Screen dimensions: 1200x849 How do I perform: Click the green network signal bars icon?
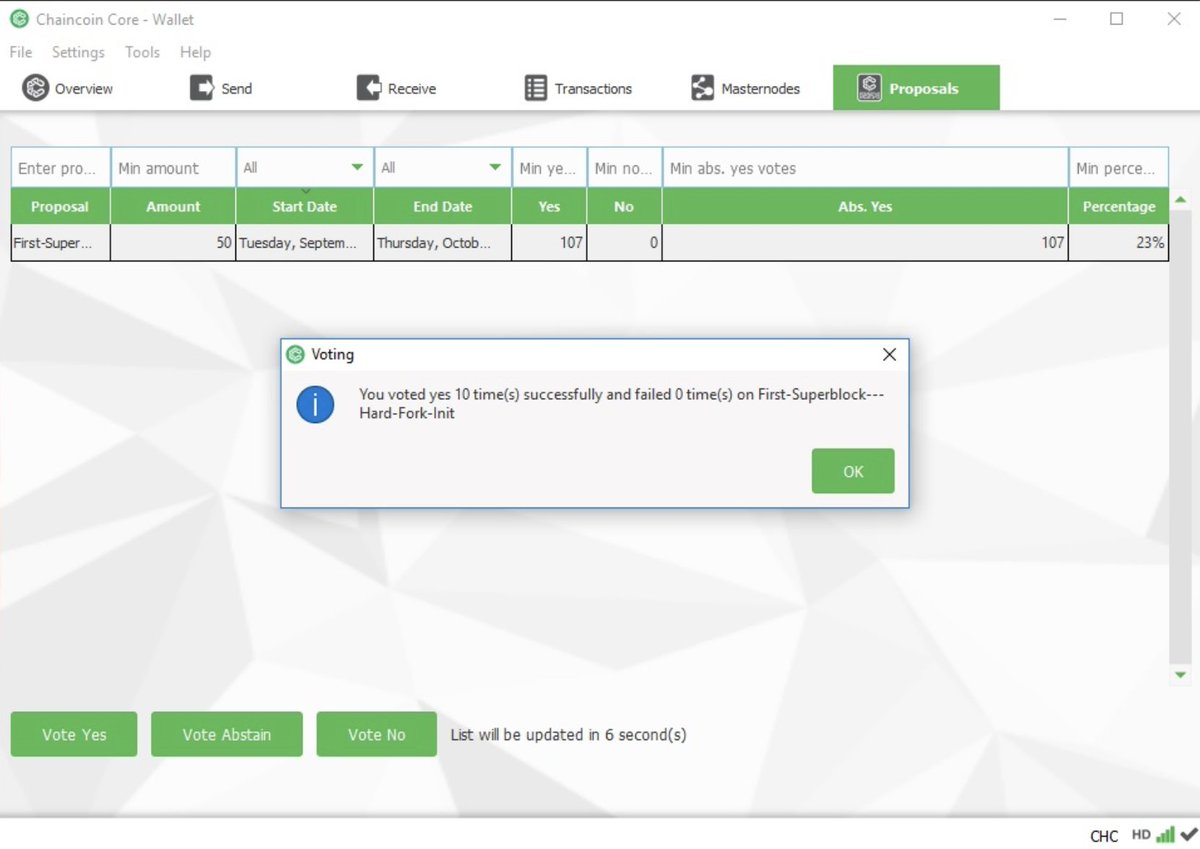[1165, 834]
